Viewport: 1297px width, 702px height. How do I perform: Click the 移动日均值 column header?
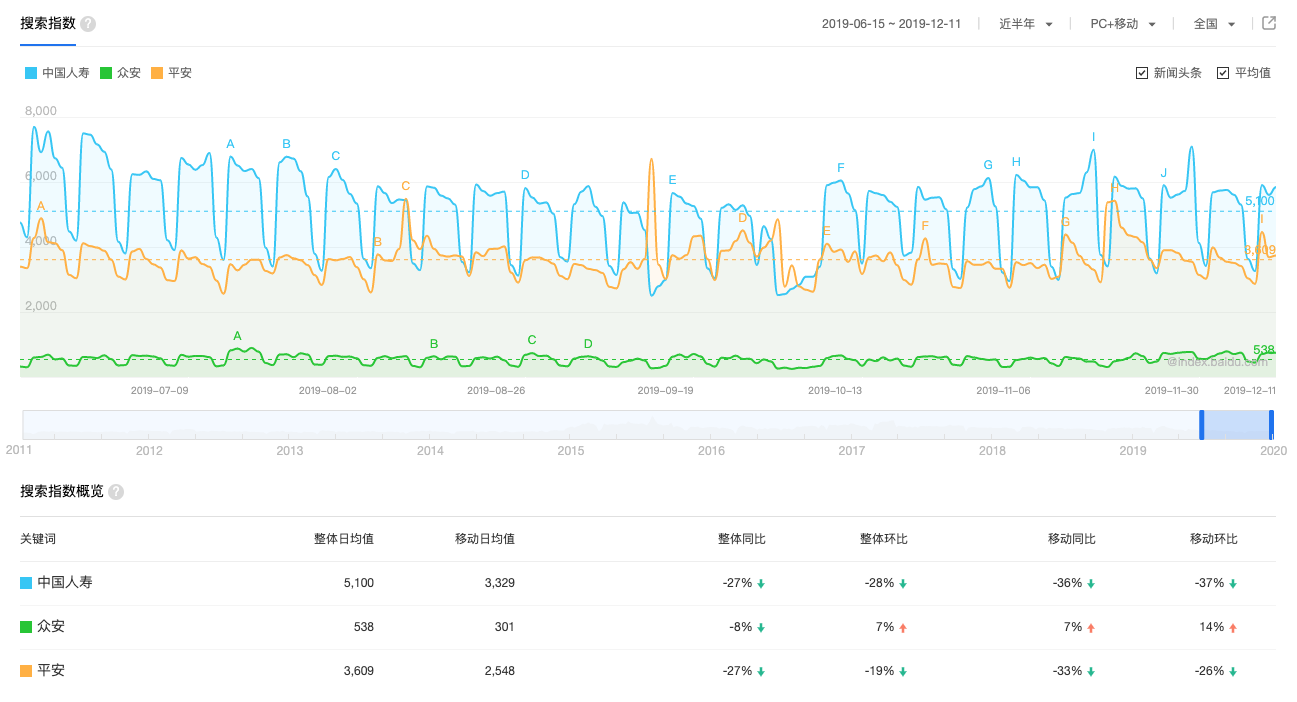click(x=485, y=539)
